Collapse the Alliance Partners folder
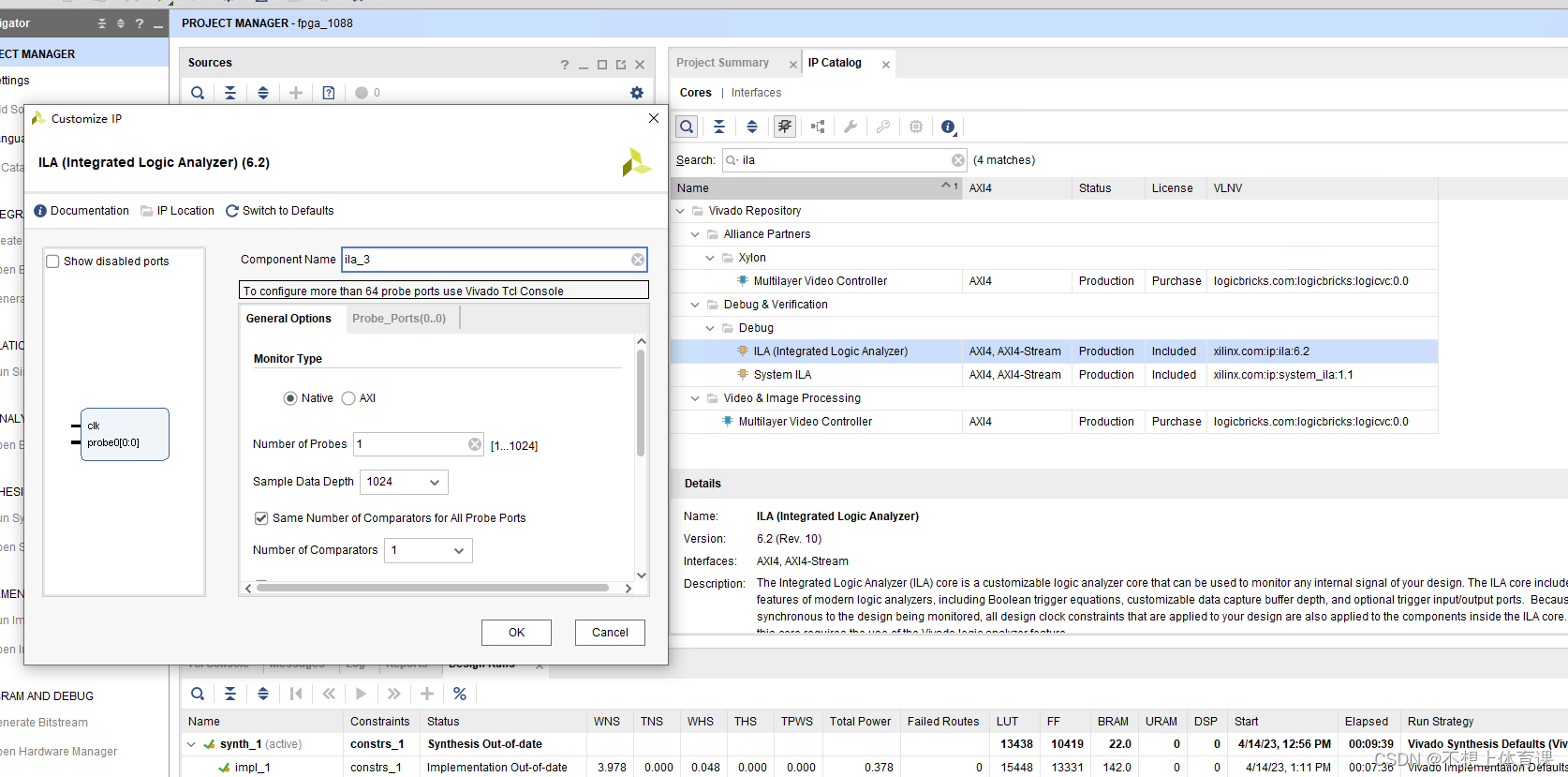Image resolution: width=1568 pixels, height=777 pixels. pyautogui.click(x=695, y=234)
